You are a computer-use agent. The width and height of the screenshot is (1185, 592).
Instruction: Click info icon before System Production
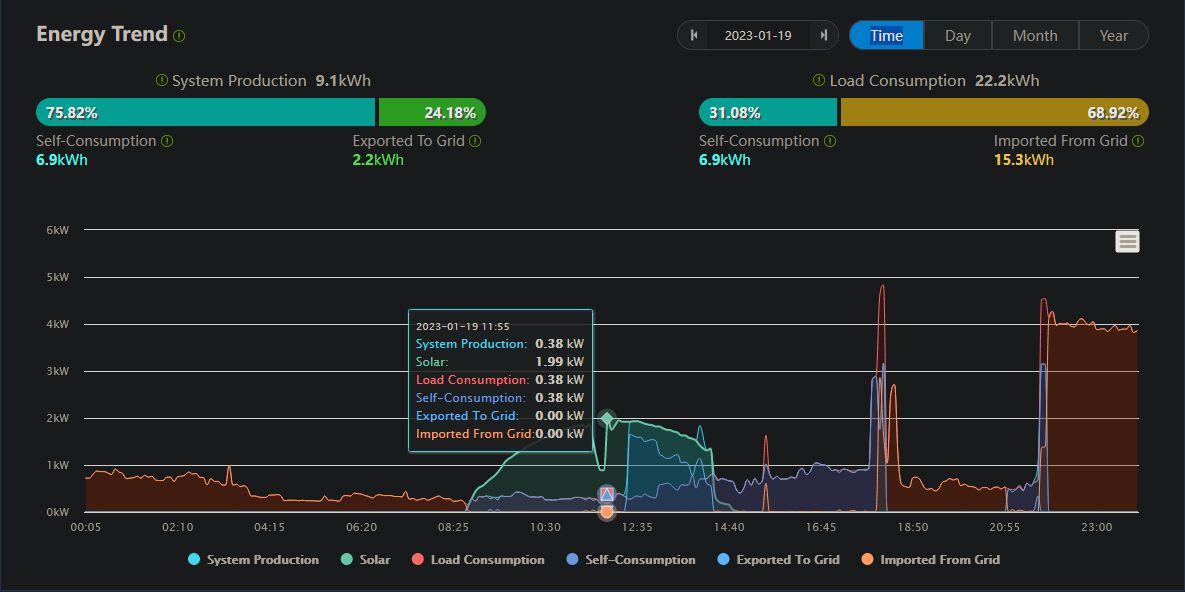pos(161,81)
